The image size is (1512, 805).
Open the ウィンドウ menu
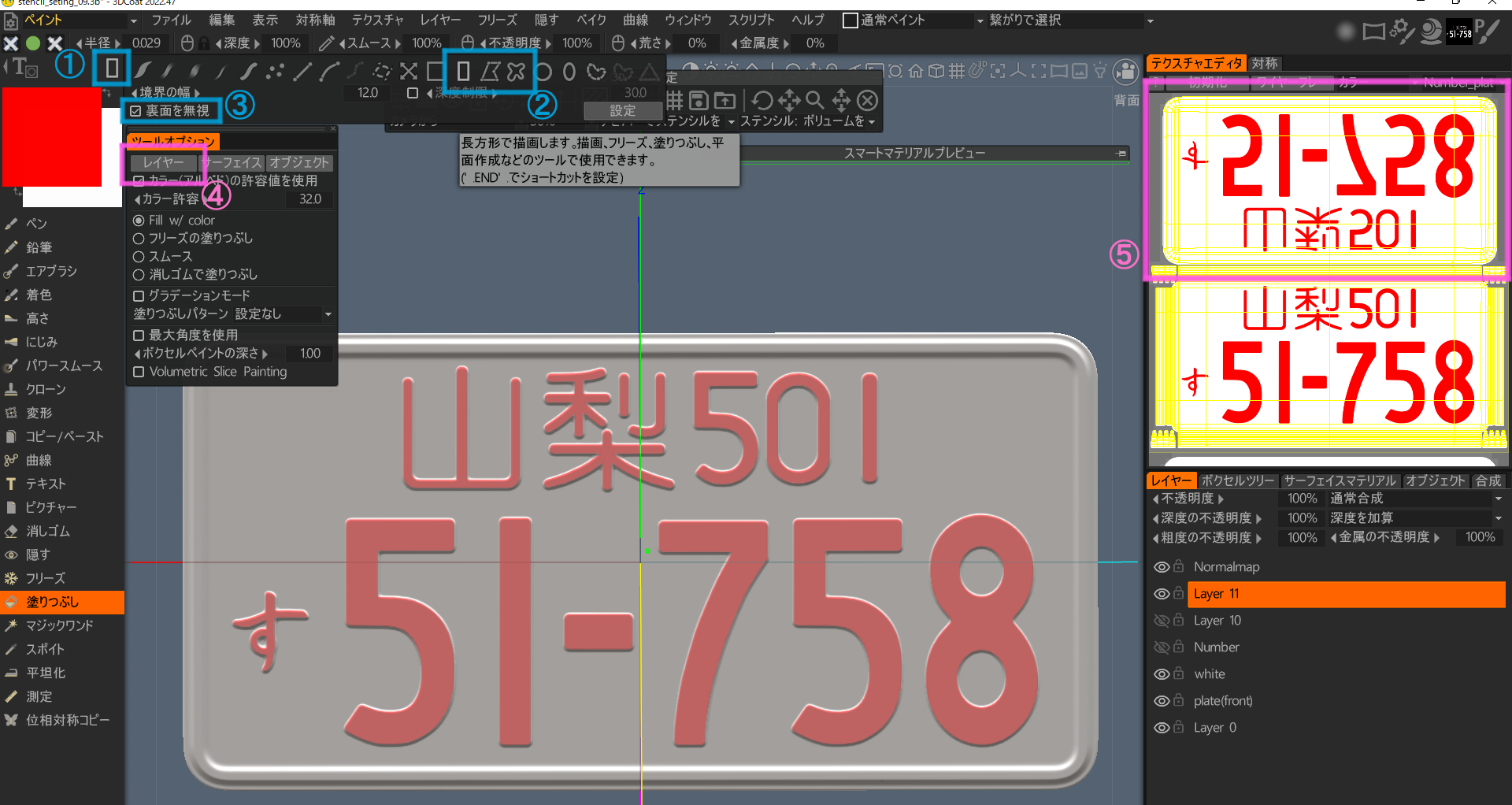(x=687, y=20)
